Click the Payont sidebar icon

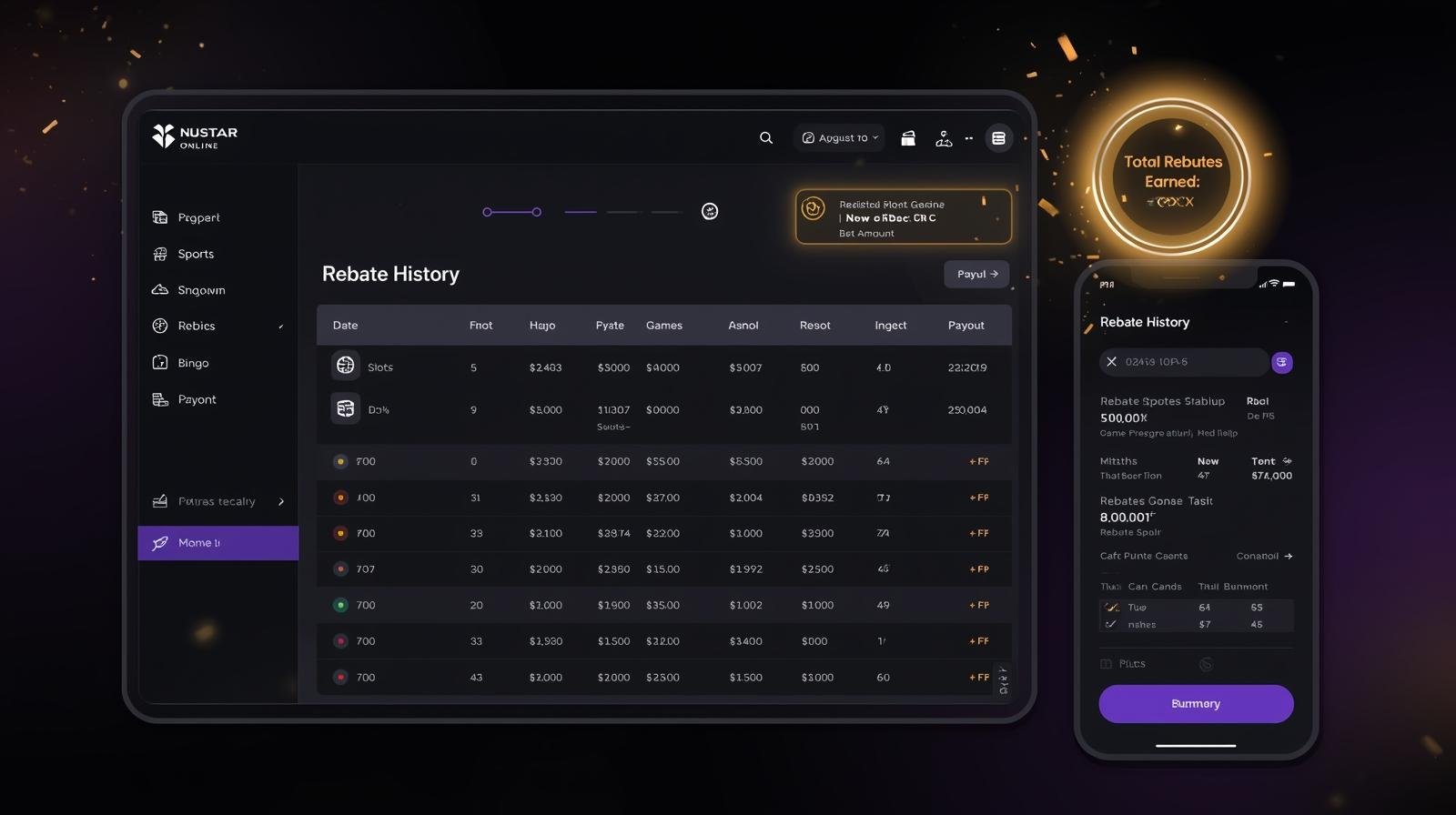[x=160, y=399]
